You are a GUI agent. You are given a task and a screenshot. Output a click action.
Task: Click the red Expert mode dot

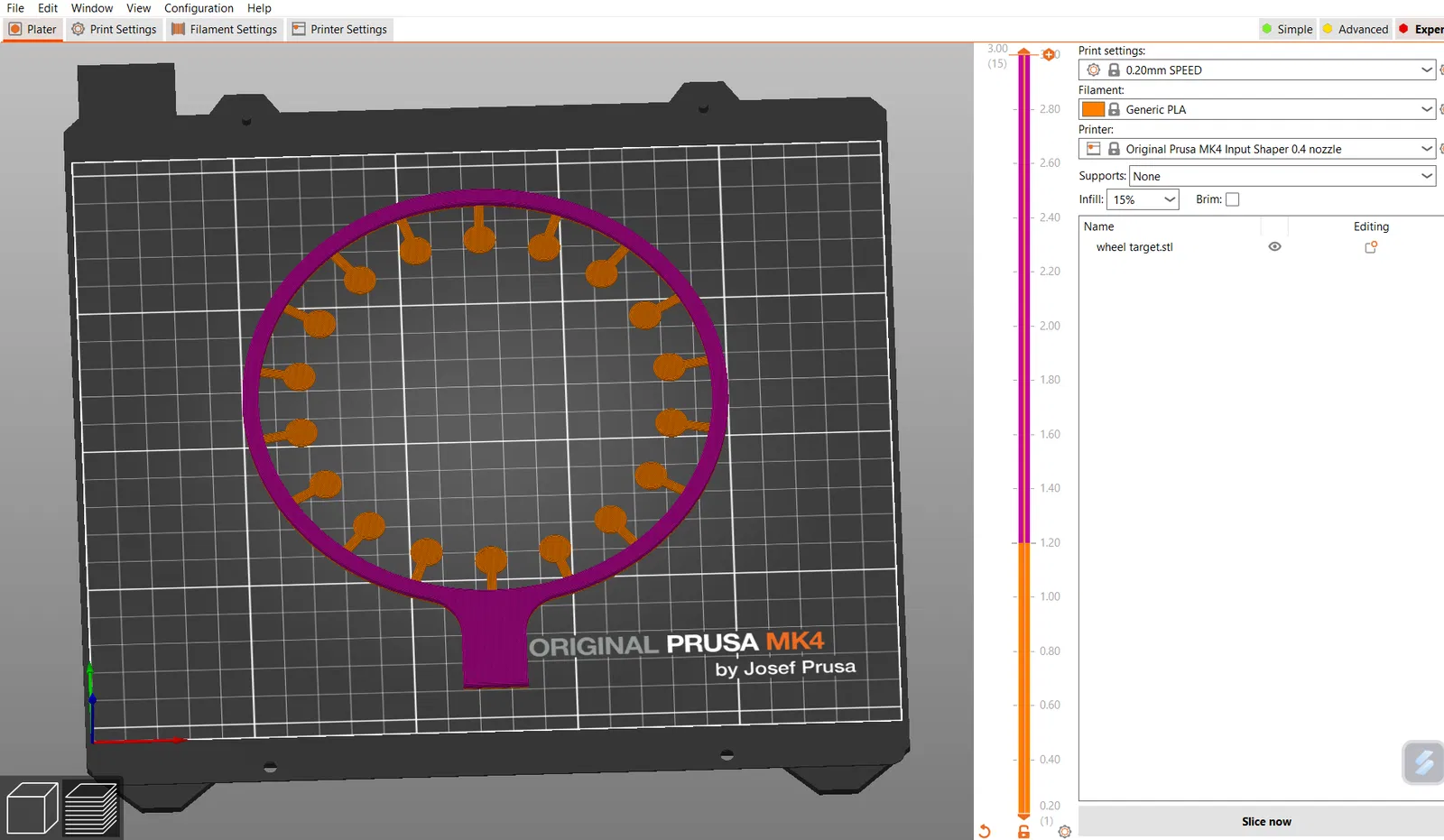pyautogui.click(x=1403, y=29)
